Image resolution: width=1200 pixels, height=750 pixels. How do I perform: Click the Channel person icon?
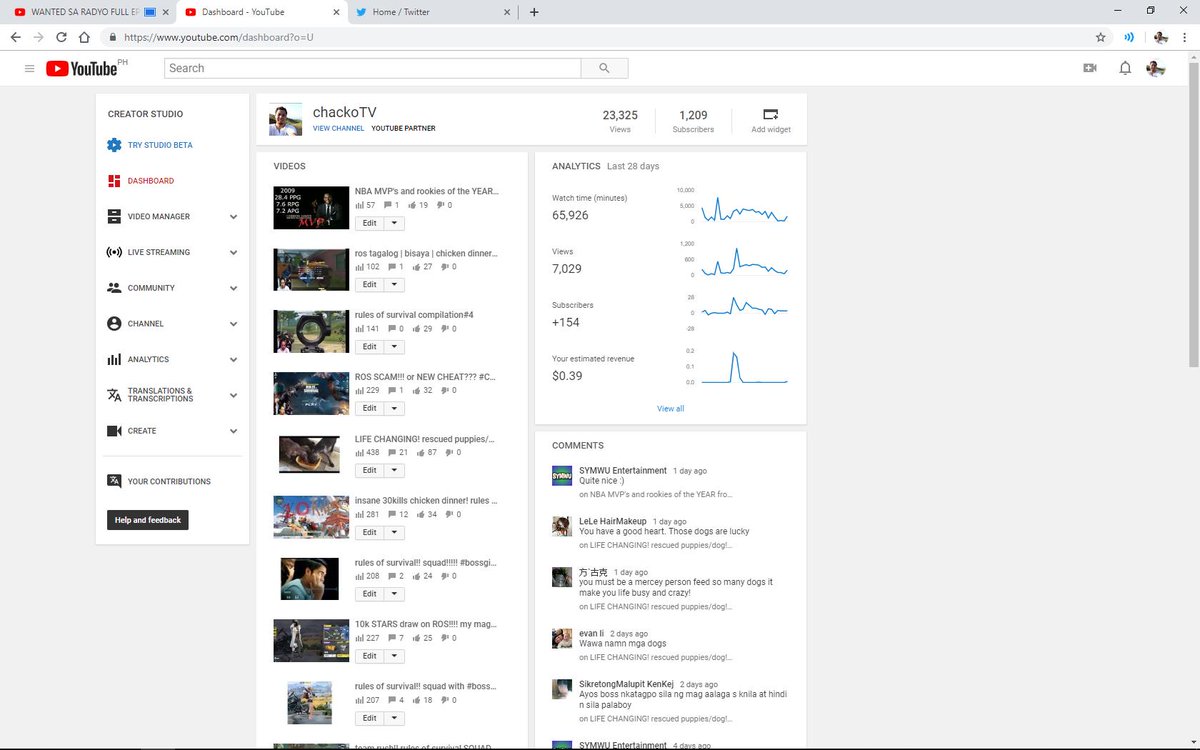pyautogui.click(x=114, y=324)
